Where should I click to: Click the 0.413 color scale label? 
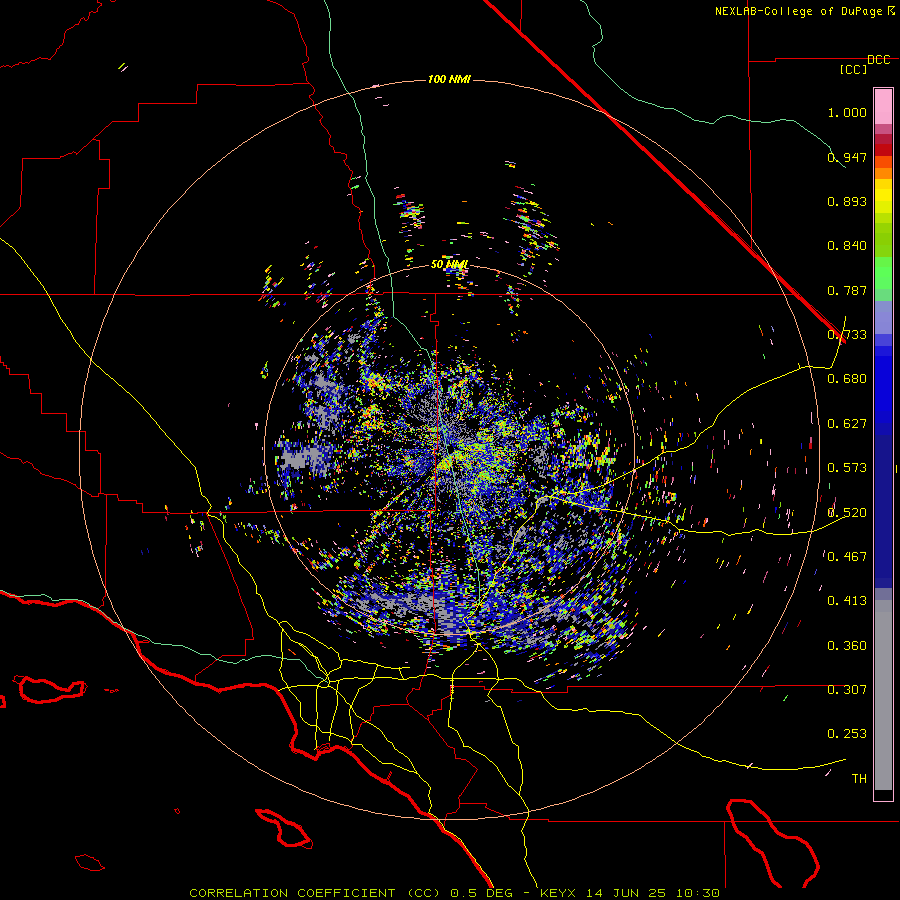pyautogui.click(x=847, y=601)
